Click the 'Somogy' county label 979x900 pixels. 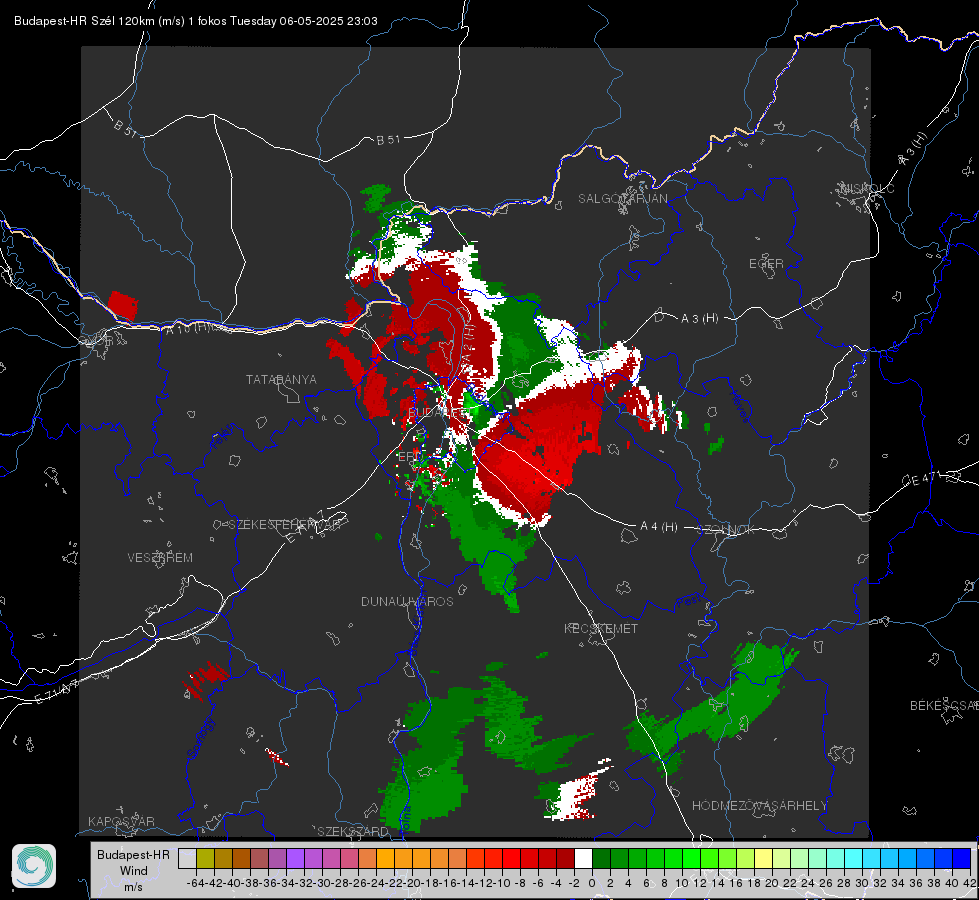click(200, 738)
